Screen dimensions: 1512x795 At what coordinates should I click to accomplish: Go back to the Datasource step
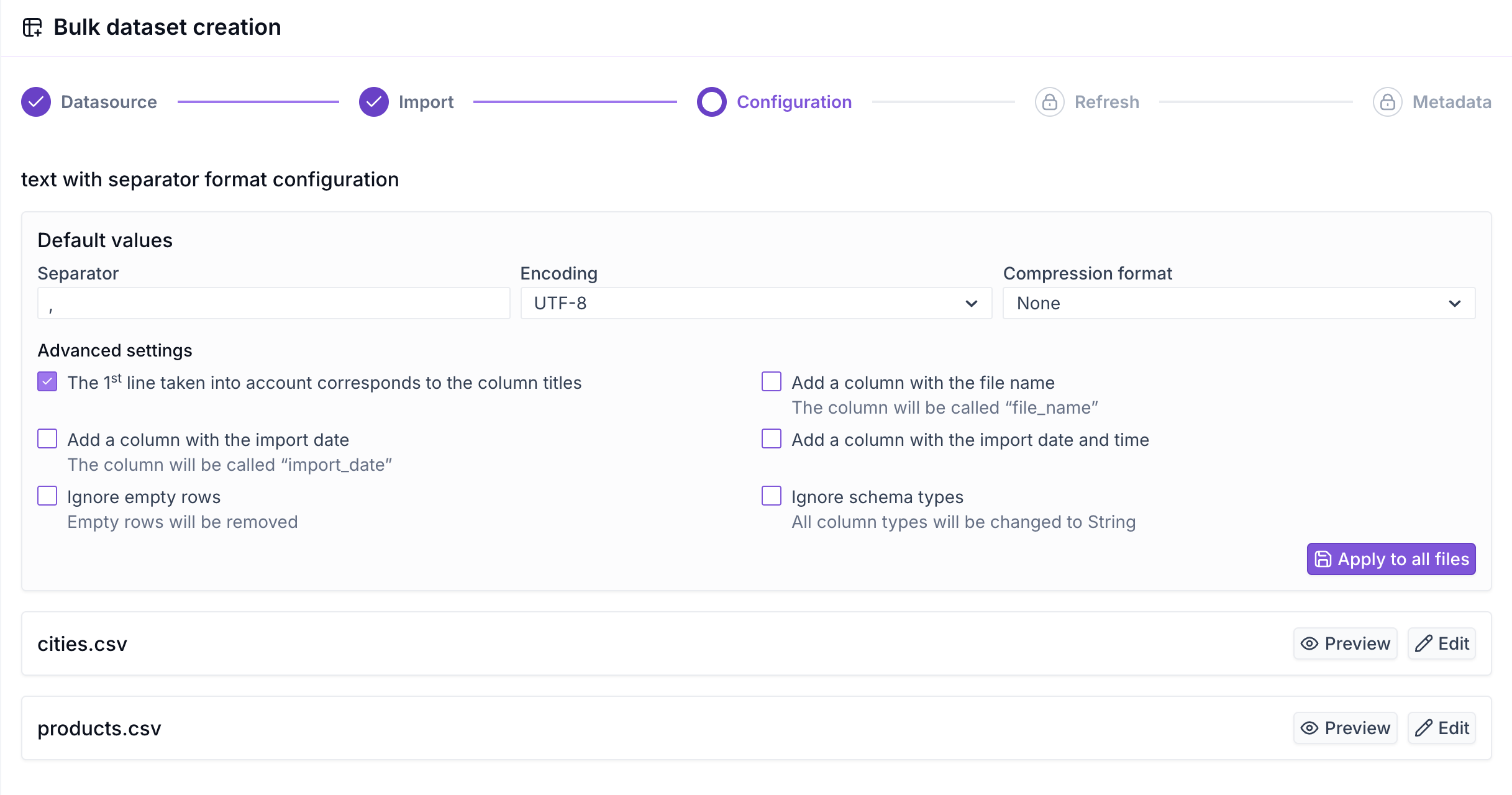point(109,102)
